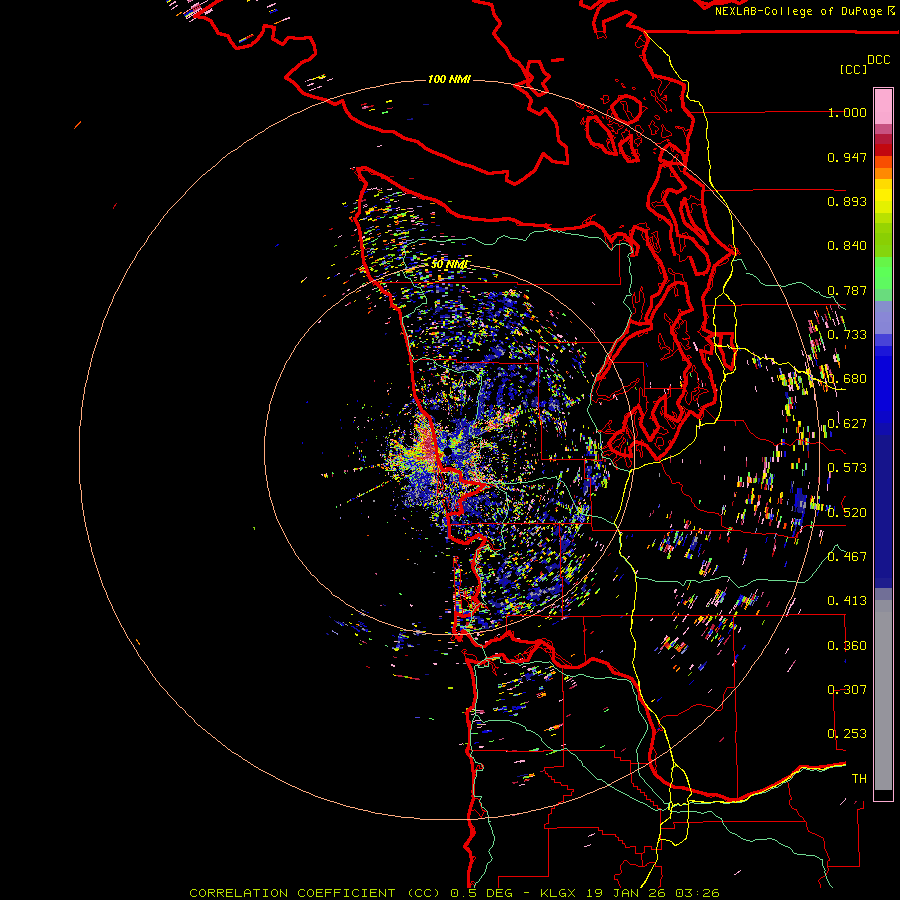
Task: Select the 0.680 scale value
Action: point(847,379)
